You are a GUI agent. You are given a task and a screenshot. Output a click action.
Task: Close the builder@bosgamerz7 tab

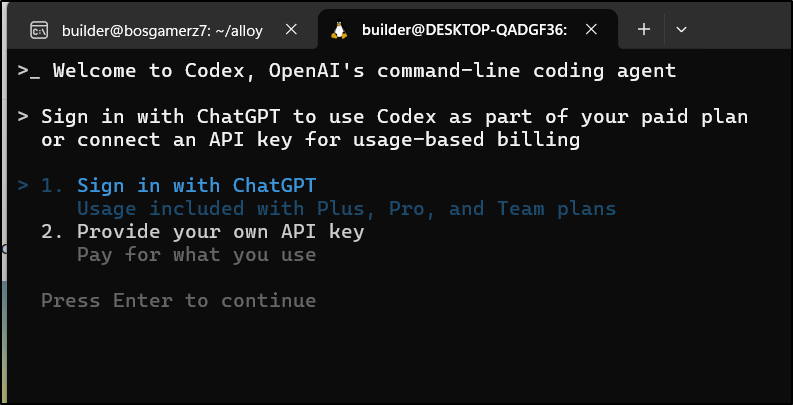291,30
